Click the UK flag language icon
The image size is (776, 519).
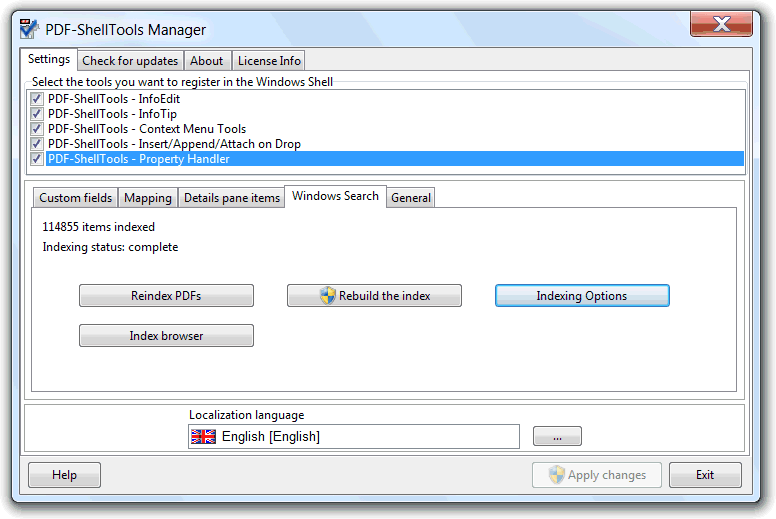(x=203, y=437)
